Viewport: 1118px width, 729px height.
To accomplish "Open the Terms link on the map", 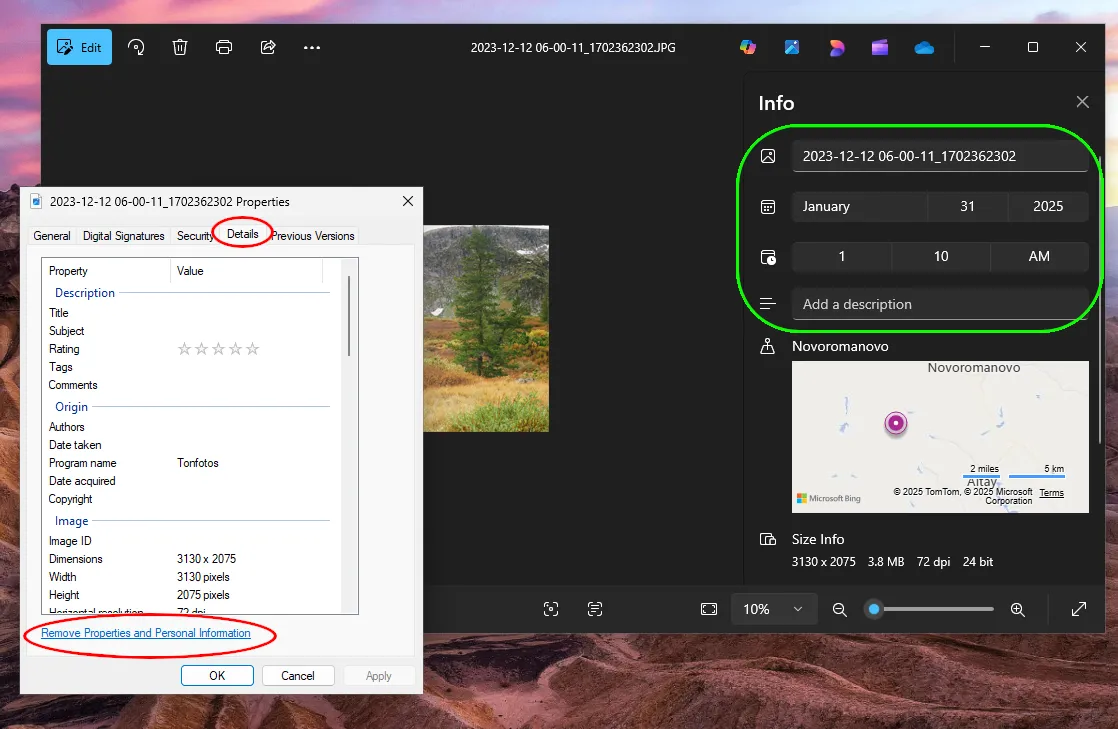I will [x=1051, y=493].
